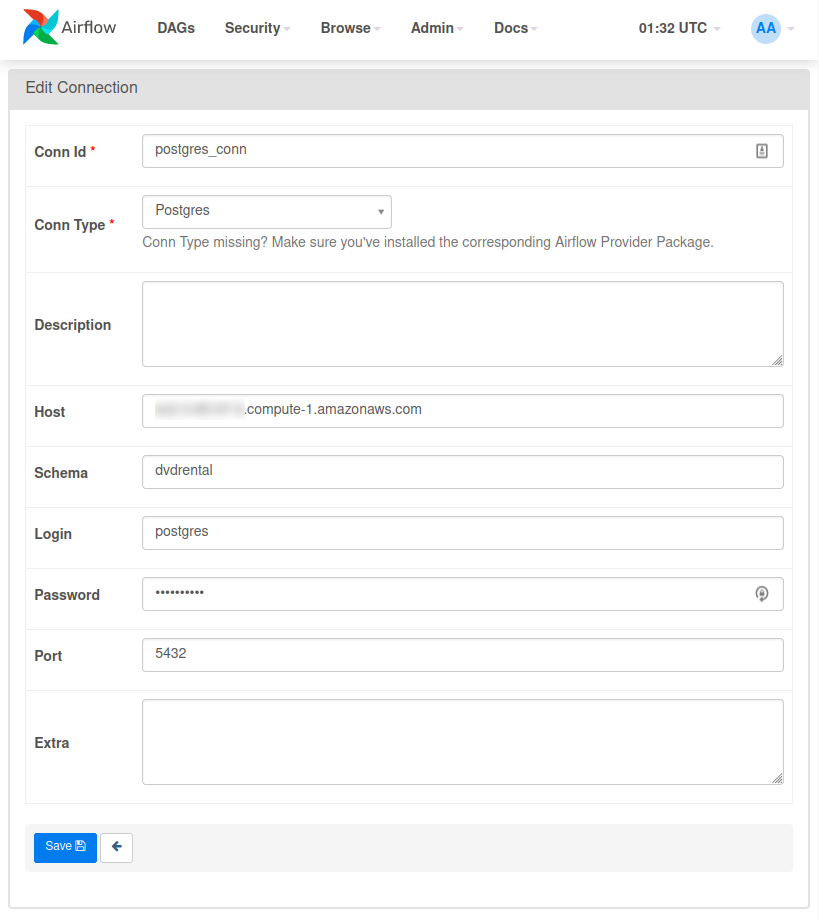Open the Admin menu
The width and height of the screenshot is (819, 919).
(x=436, y=28)
